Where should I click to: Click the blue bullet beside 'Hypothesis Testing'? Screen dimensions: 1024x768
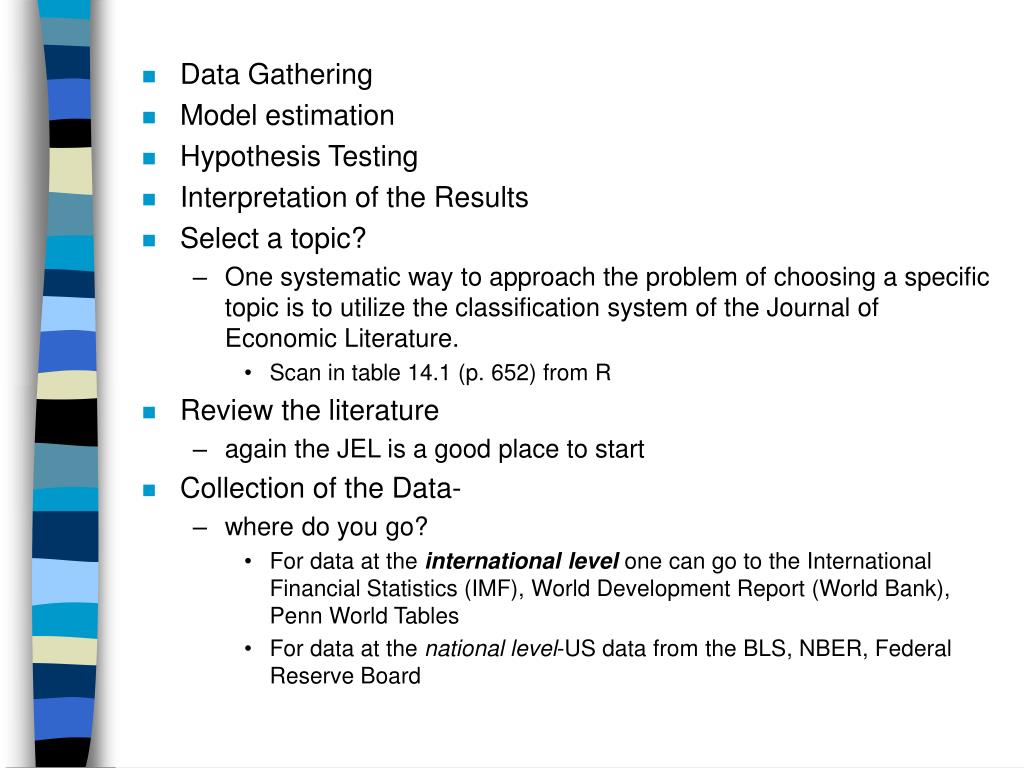149,158
